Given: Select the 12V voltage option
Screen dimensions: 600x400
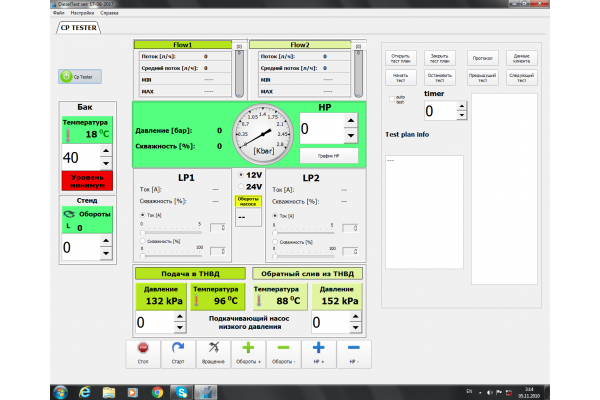Looking at the screenshot, I should click(x=240, y=174).
